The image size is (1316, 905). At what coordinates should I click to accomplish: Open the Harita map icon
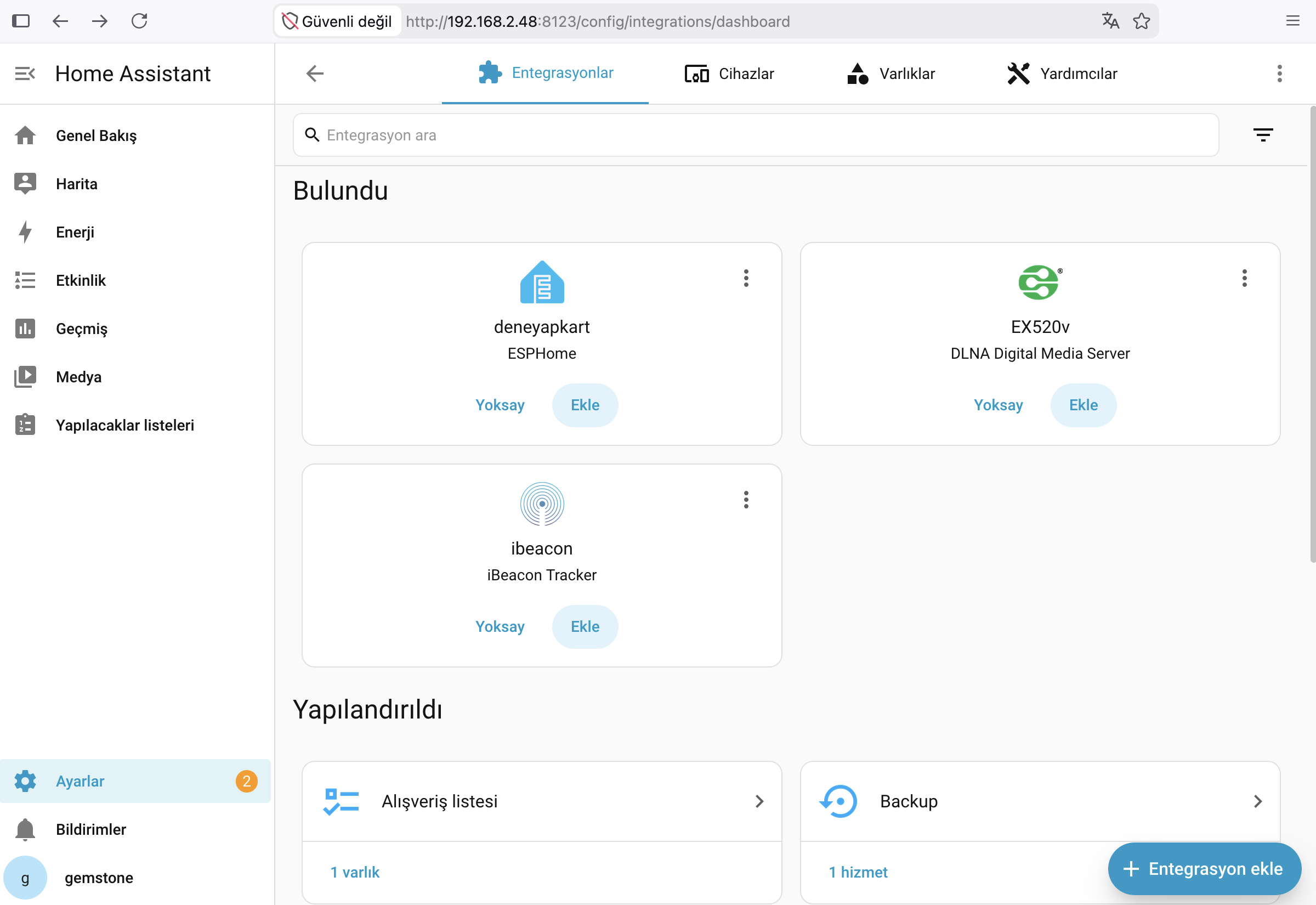click(x=25, y=184)
